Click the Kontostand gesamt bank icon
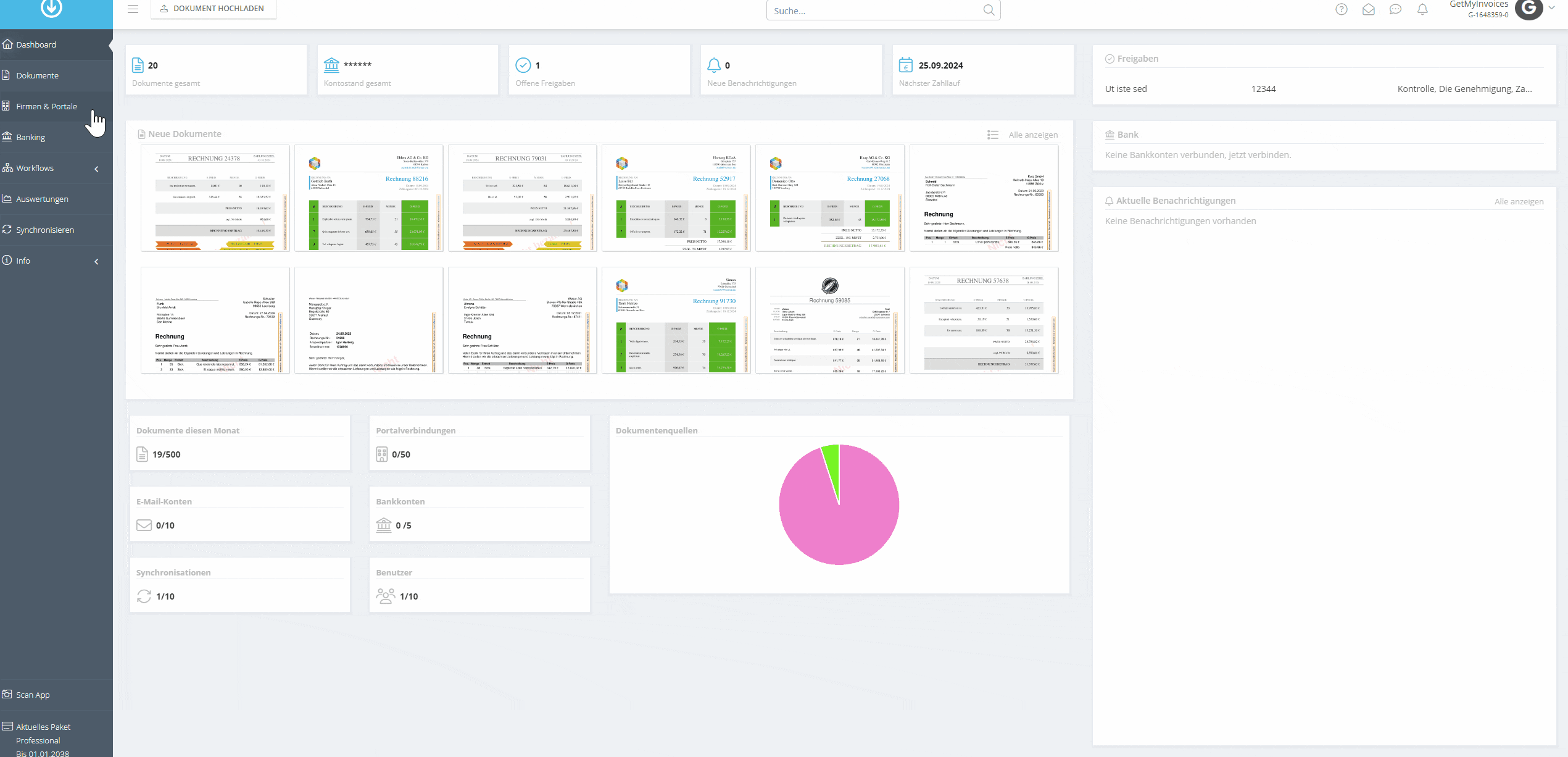Image resolution: width=1568 pixels, height=757 pixels. [331, 64]
